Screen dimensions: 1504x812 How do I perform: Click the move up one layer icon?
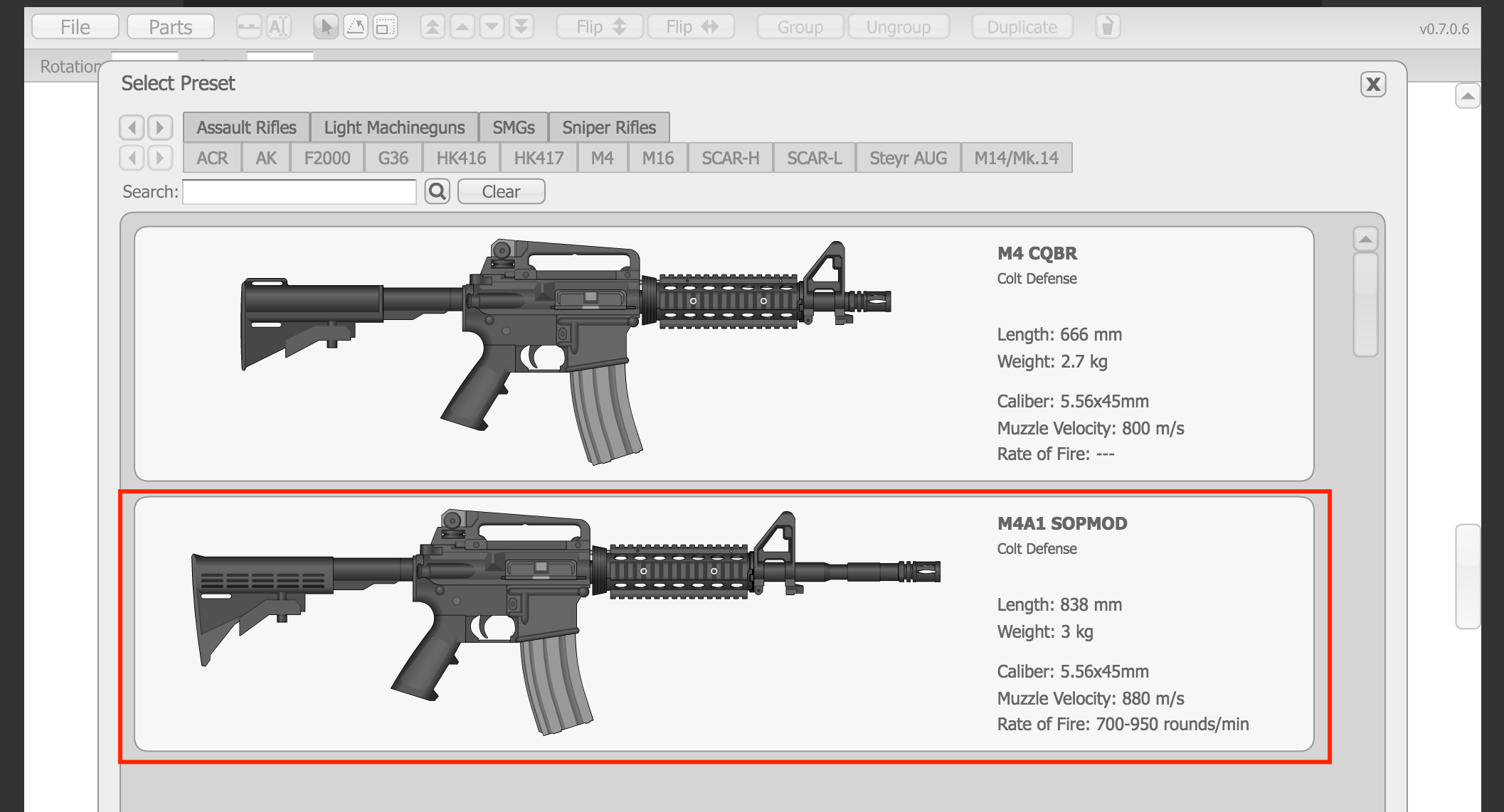(x=462, y=27)
